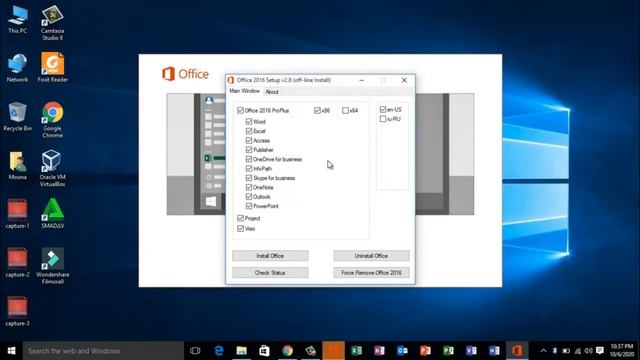Open capture-1 file on desktop
Image resolution: width=640 pixels, height=360 pixels.
pyautogui.click(x=18, y=214)
